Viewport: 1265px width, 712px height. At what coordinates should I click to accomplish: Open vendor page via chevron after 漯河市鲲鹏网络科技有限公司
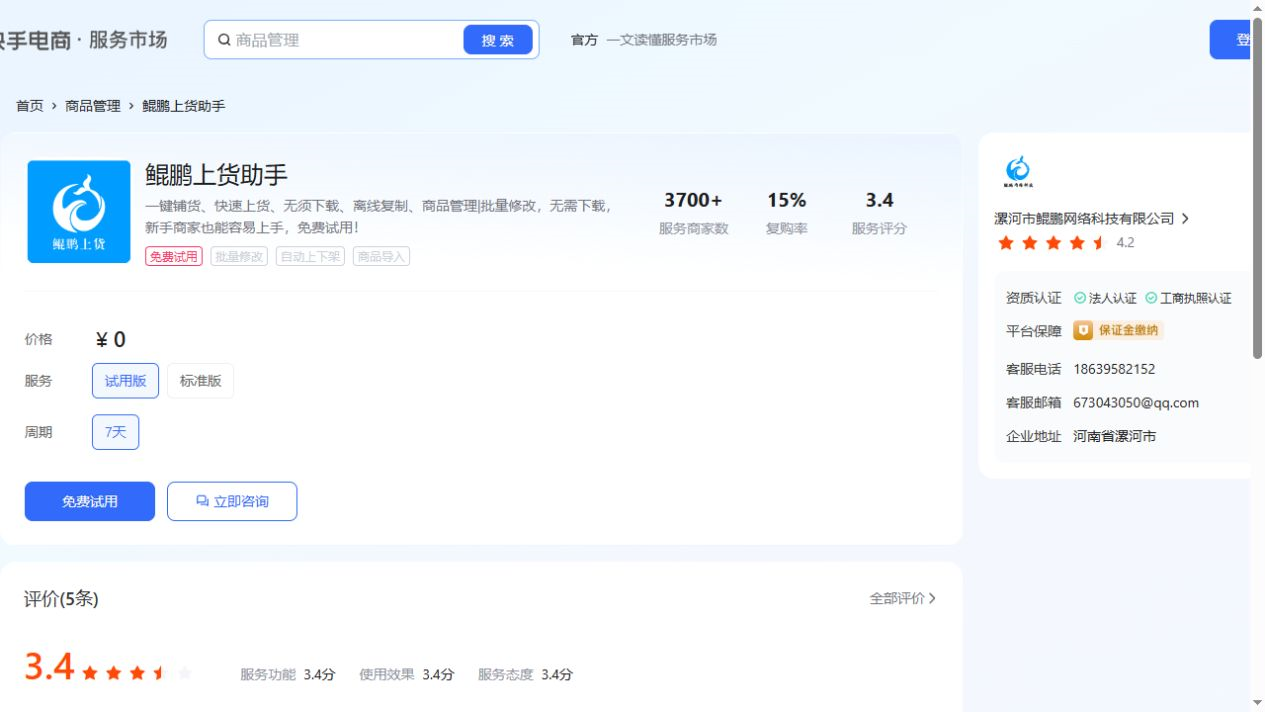point(1185,218)
